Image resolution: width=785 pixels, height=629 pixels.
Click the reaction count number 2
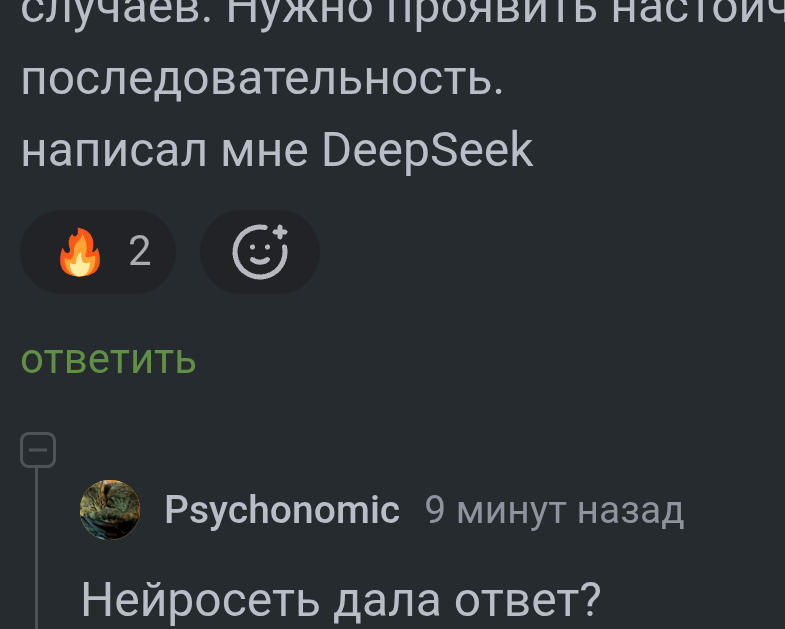(140, 251)
